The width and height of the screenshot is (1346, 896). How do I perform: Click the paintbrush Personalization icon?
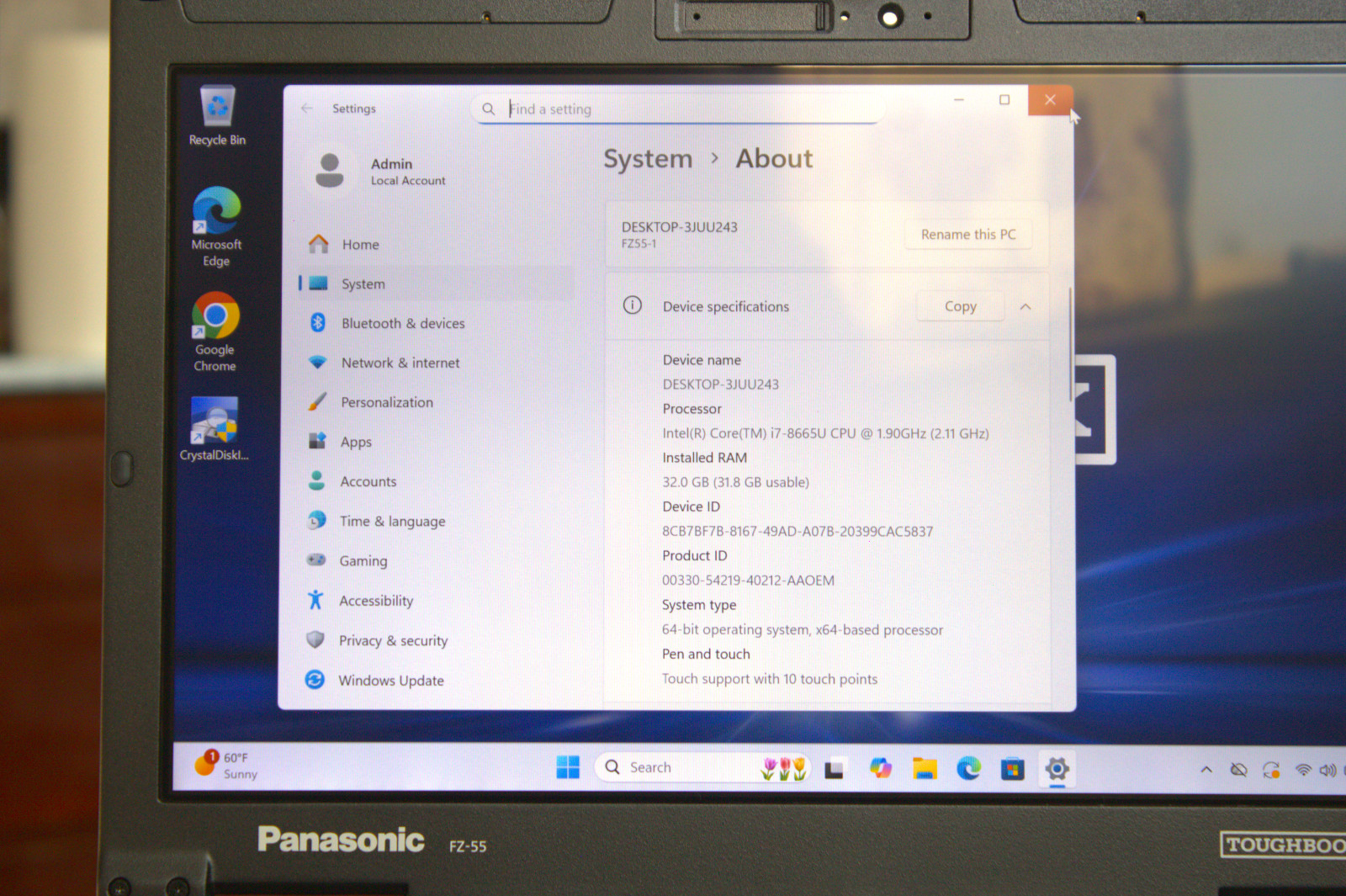point(317,401)
